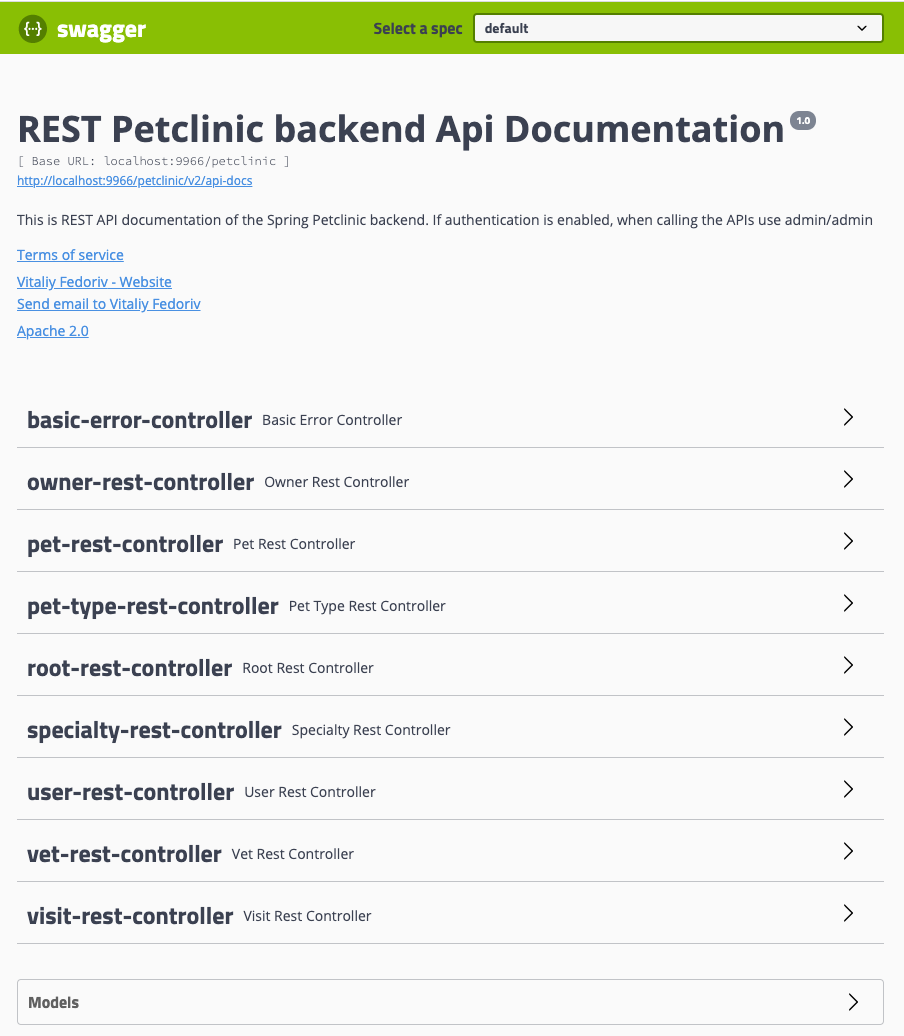904x1036 pixels.
Task: Click the user-rest-controller heading
Action: coord(131,792)
